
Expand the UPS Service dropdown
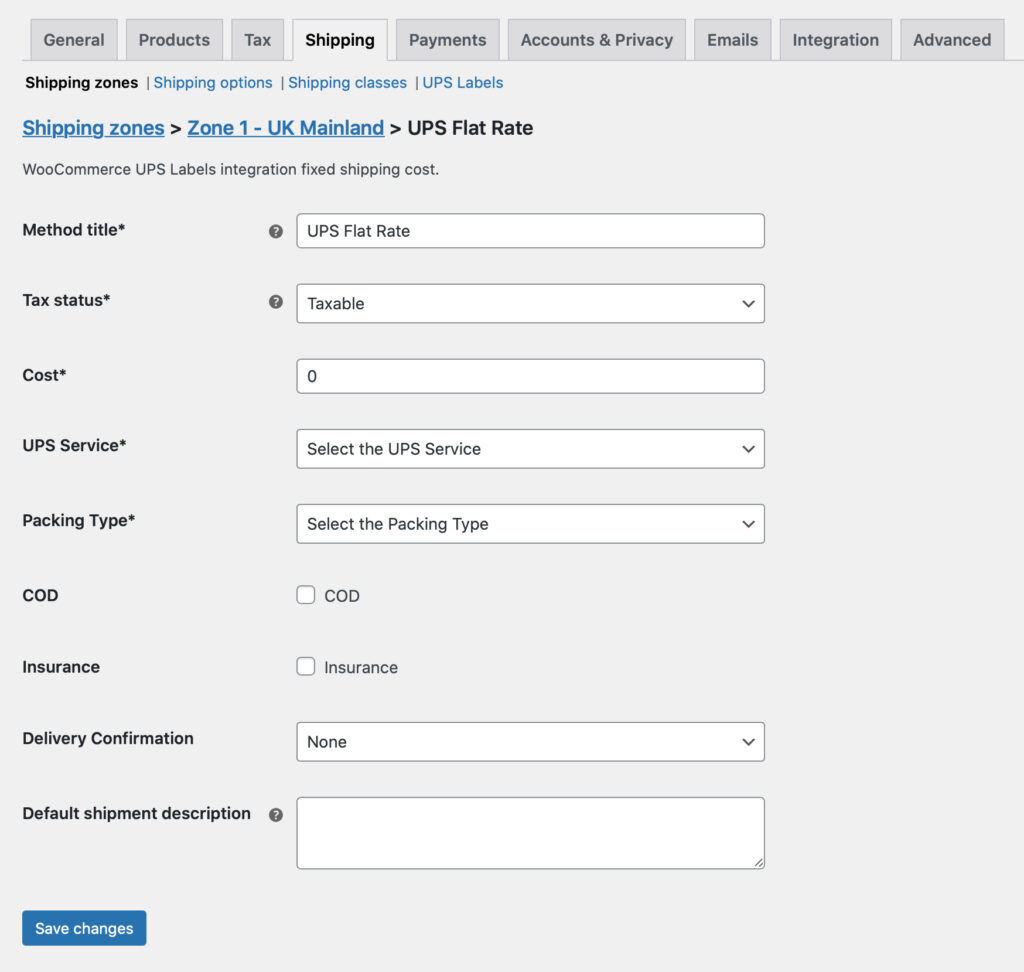tap(530, 449)
